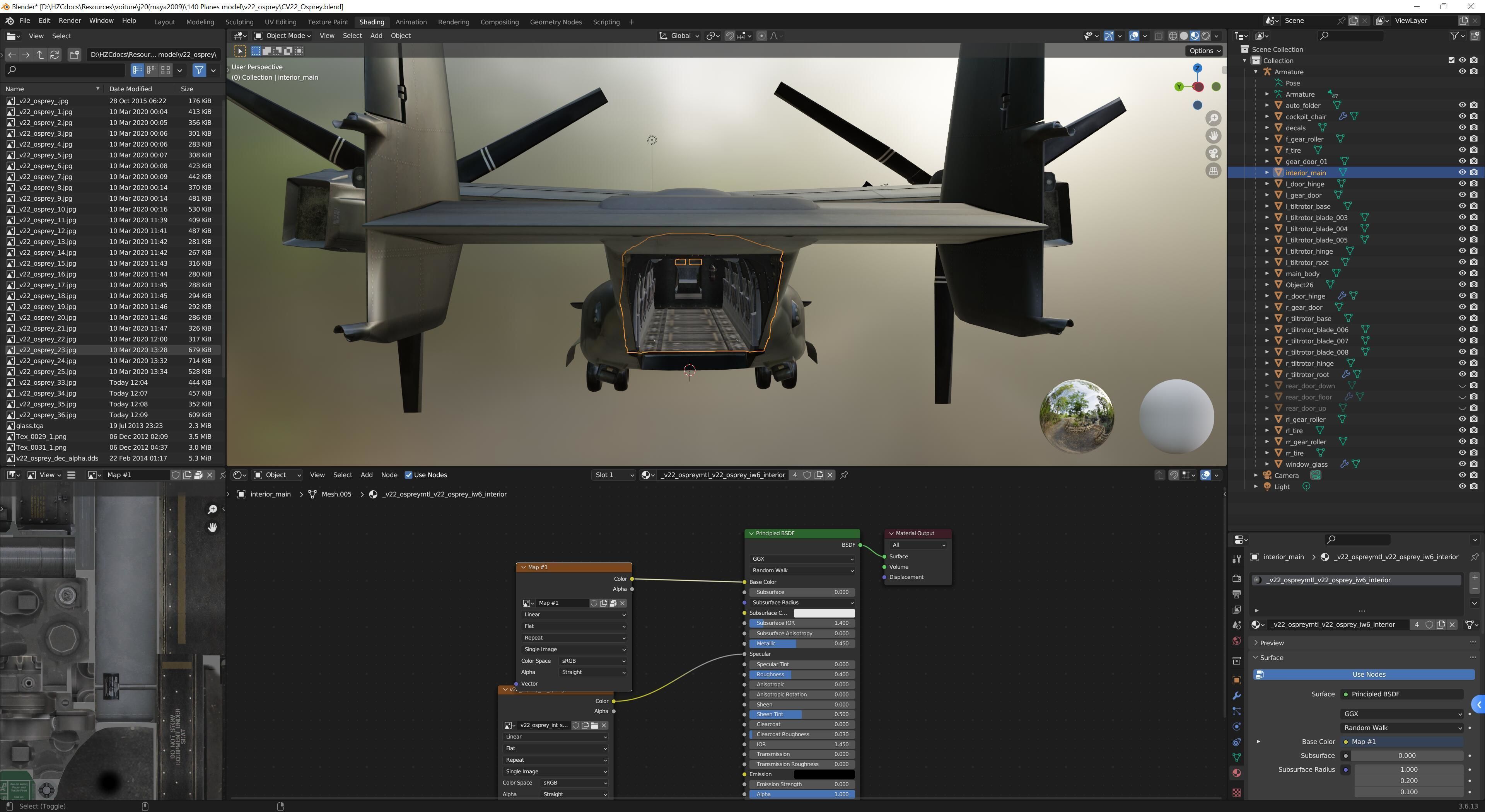The width and height of the screenshot is (1485, 812).
Task: Adjust the Roughness slider in Principled BSDF
Action: point(802,674)
